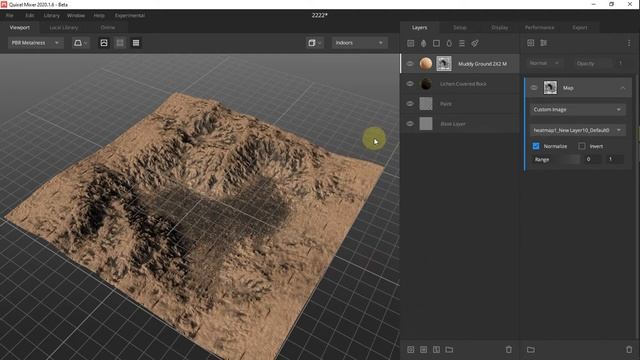The width and height of the screenshot is (640, 360).
Task: Switch to the Viewport tab
Action: [x=20, y=27]
